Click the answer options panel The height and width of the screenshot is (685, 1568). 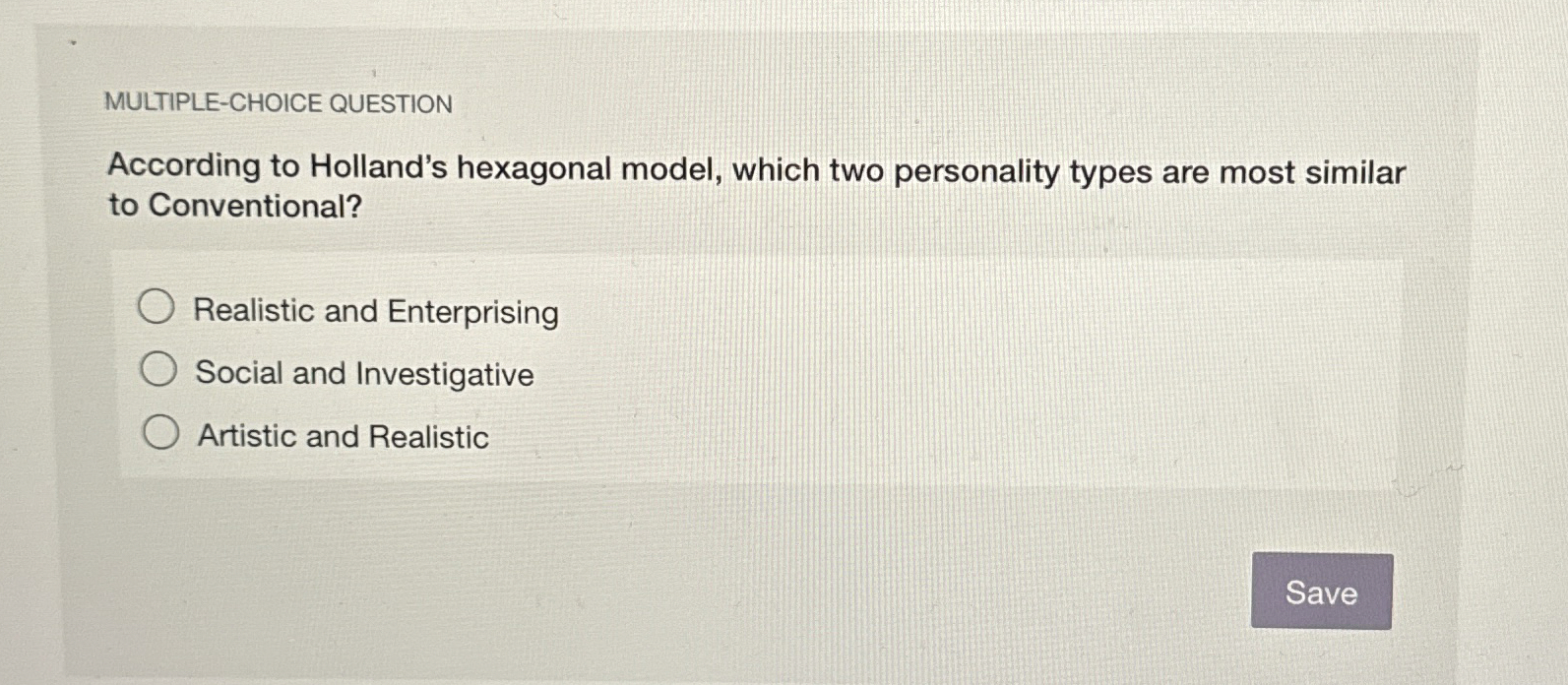click(758, 369)
